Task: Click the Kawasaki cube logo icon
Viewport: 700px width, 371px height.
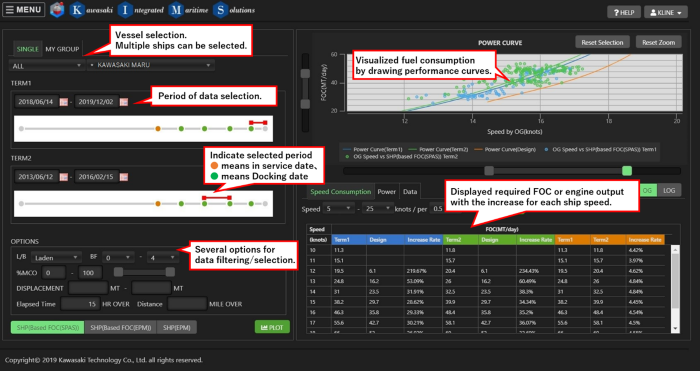Action: coord(57,10)
